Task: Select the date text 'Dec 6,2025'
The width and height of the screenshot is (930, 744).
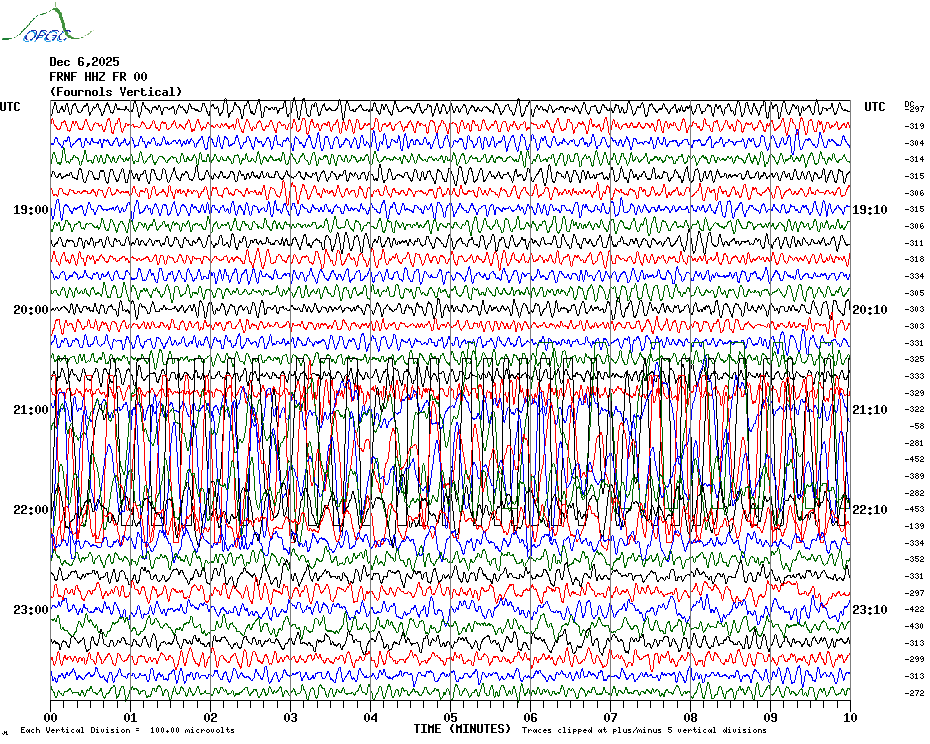Action: [x=84, y=62]
